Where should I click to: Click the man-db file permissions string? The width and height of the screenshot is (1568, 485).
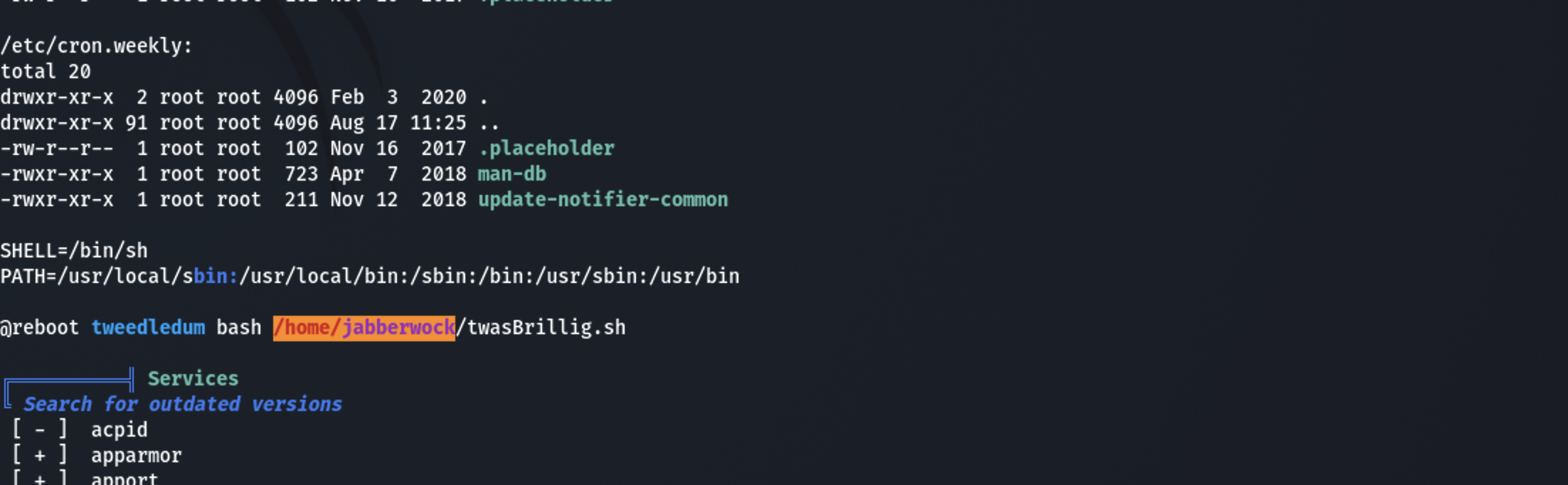tap(57, 174)
